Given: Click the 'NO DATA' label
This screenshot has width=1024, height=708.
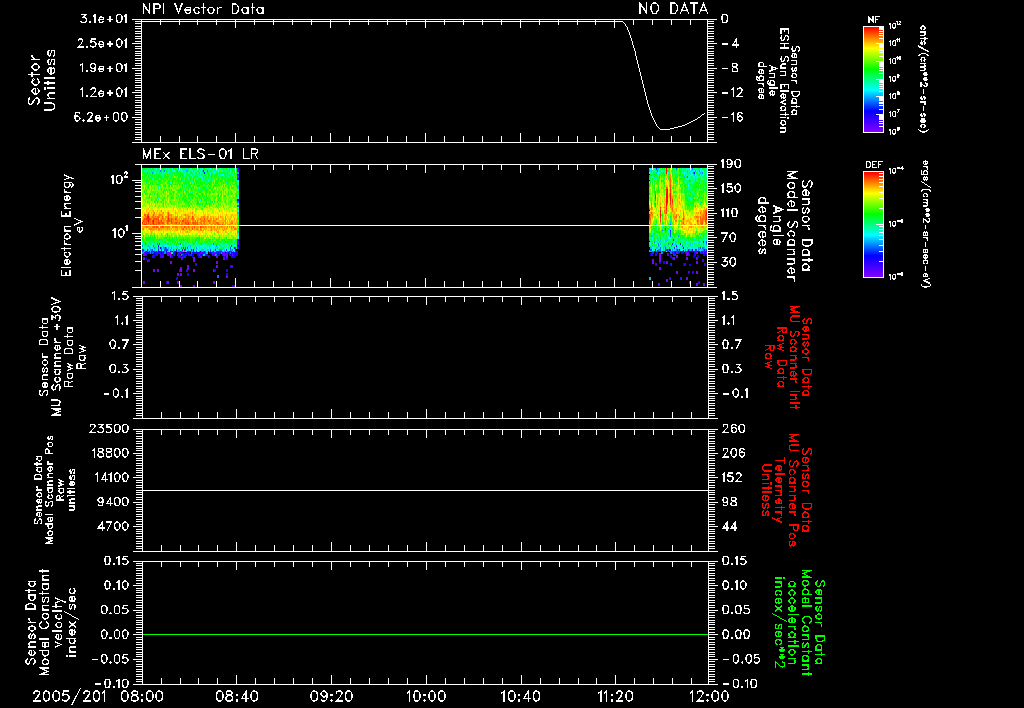Looking at the screenshot, I should point(673,8).
